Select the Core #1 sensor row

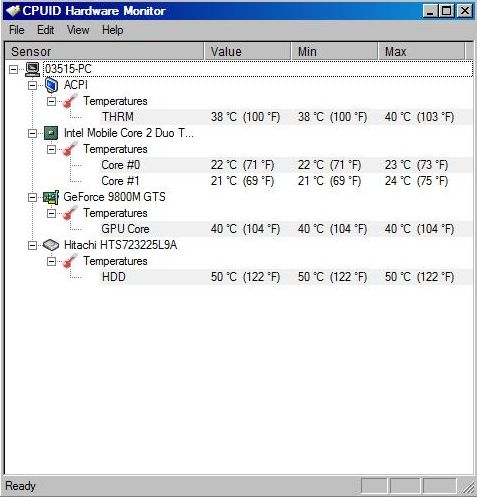point(286,181)
